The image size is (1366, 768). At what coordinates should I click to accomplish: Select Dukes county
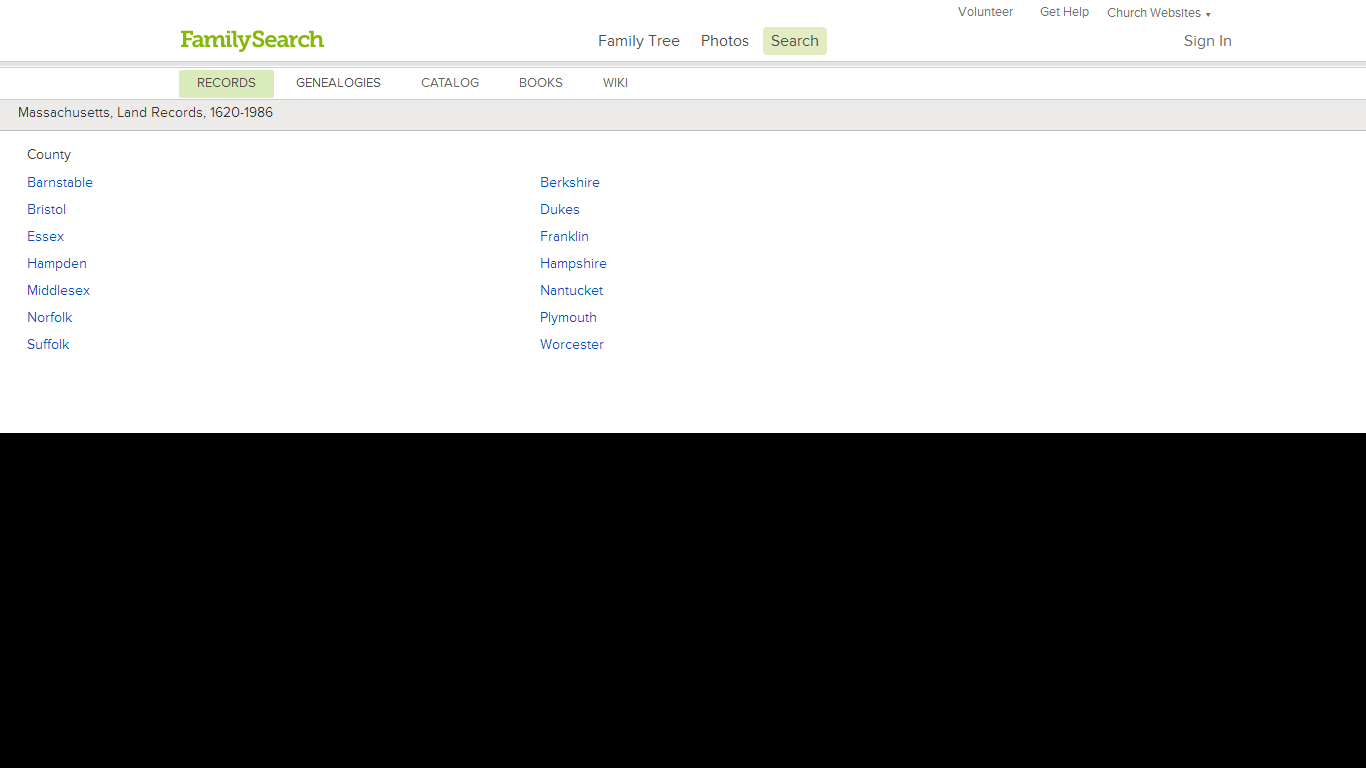(560, 210)
